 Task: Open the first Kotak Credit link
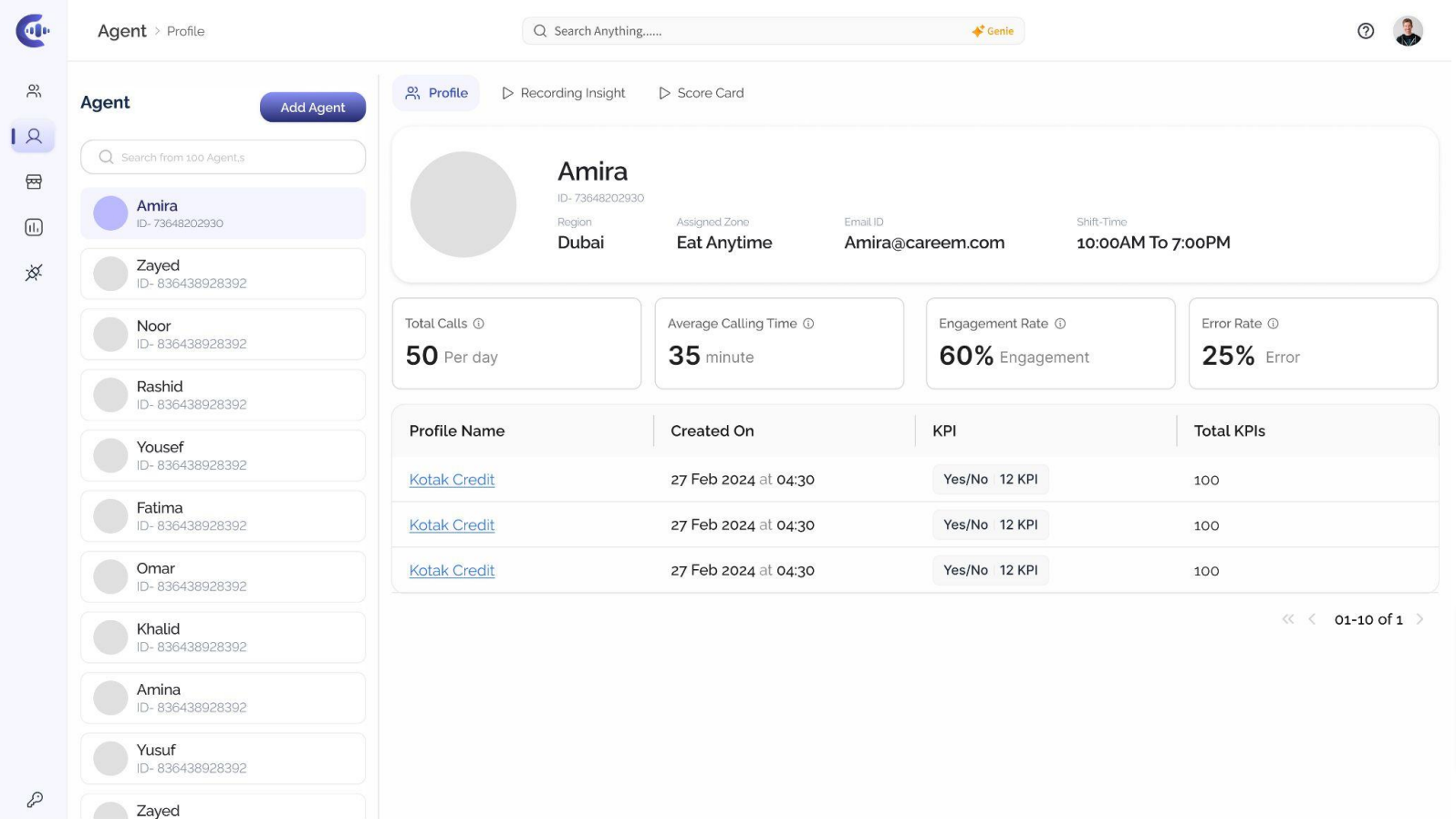452,480
